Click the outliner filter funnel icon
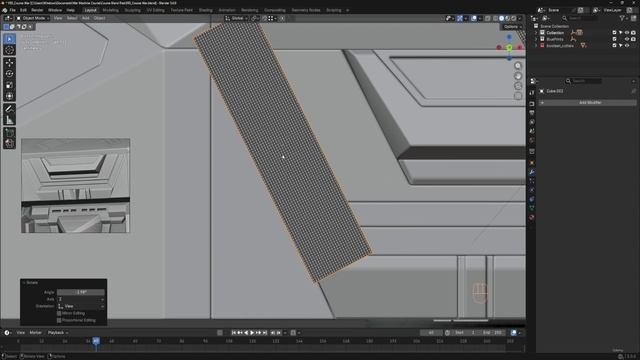 [x=622, y=18]
